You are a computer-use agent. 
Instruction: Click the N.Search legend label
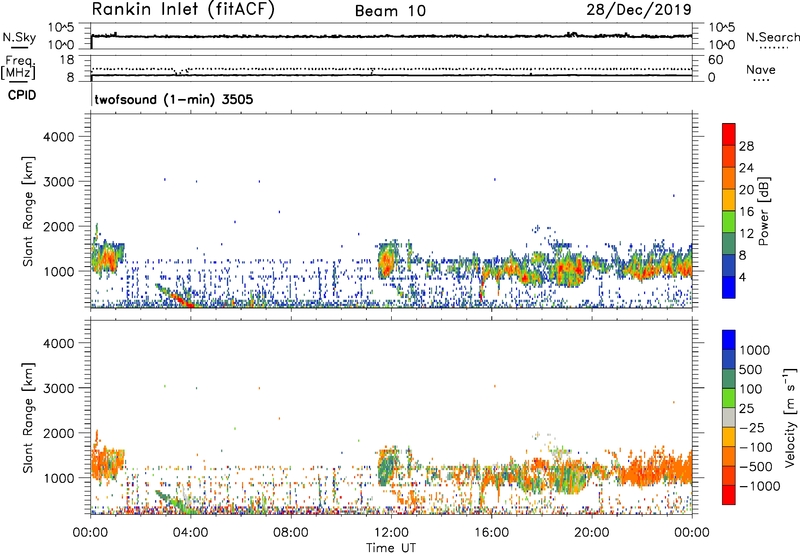(x=773, y=37)
